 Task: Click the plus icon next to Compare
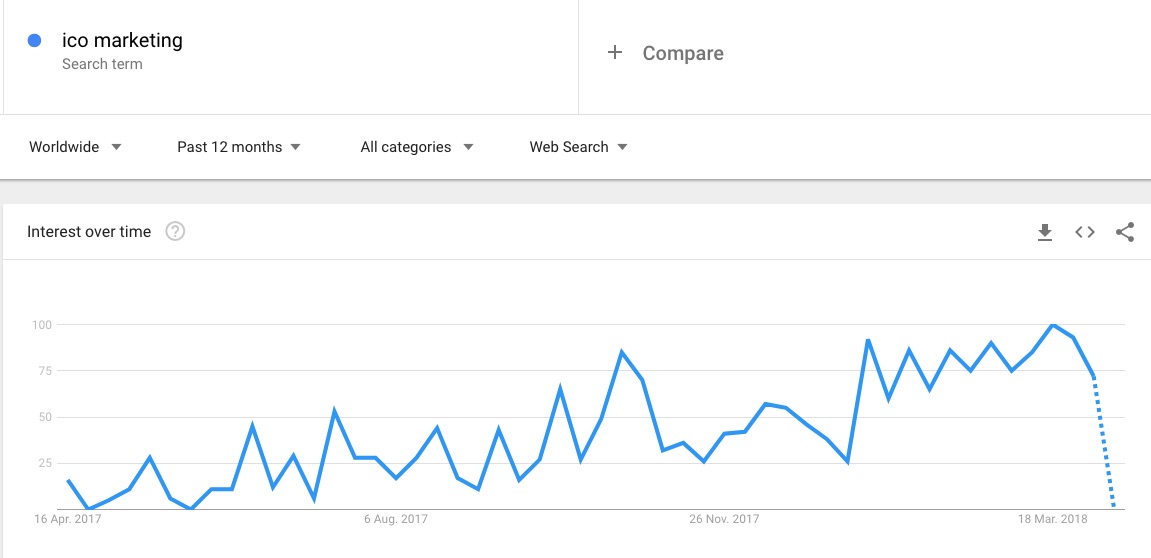614,53
